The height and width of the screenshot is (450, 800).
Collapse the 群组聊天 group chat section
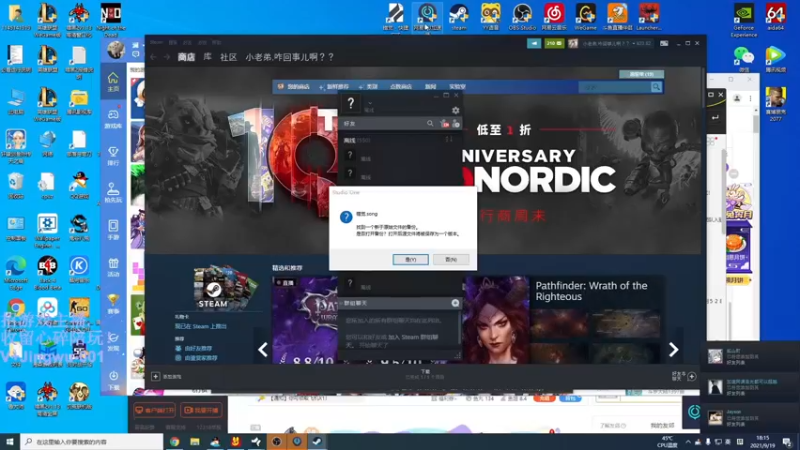coord(356,303)
